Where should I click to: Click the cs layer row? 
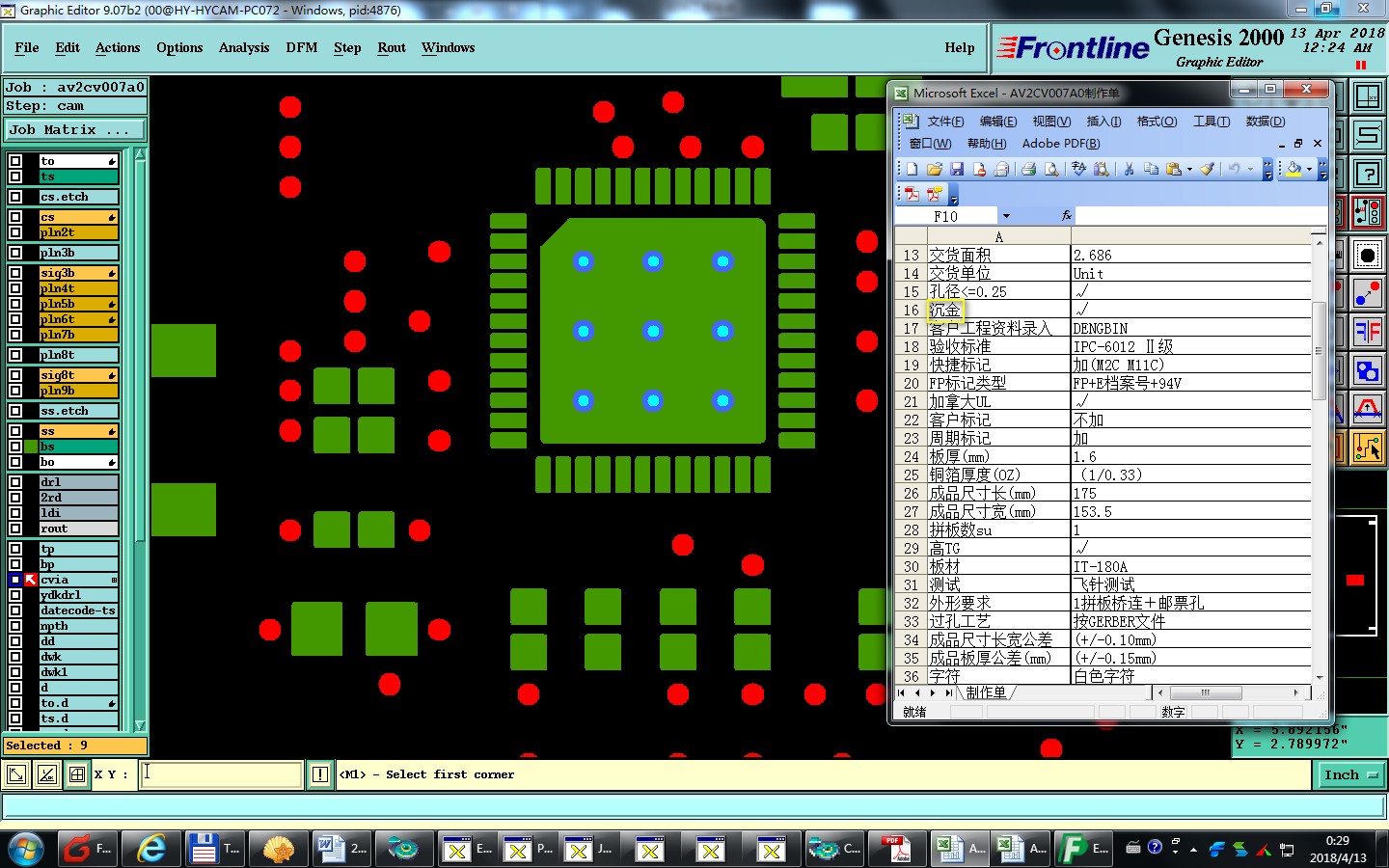click(x=78, y=217)
